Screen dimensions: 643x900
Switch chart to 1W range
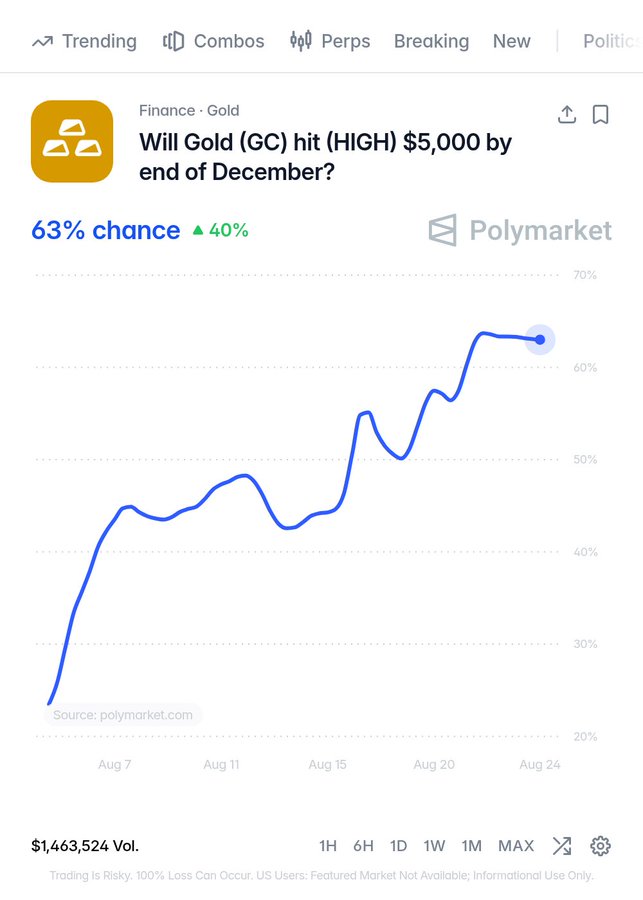(435, 845)
